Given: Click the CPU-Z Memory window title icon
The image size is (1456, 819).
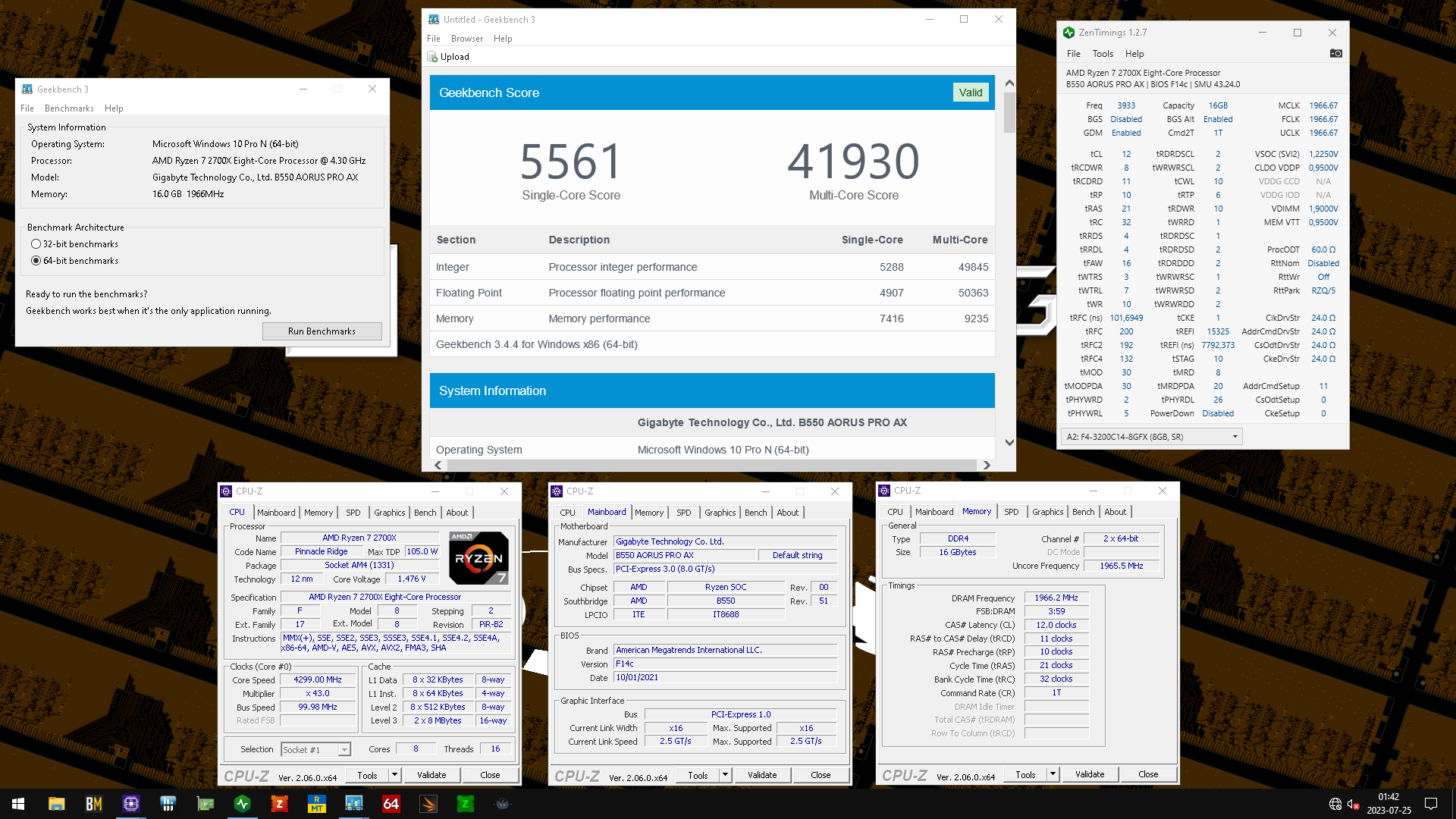Looking at the screenshot, I should pyautogui.click(x=884, y=491).
